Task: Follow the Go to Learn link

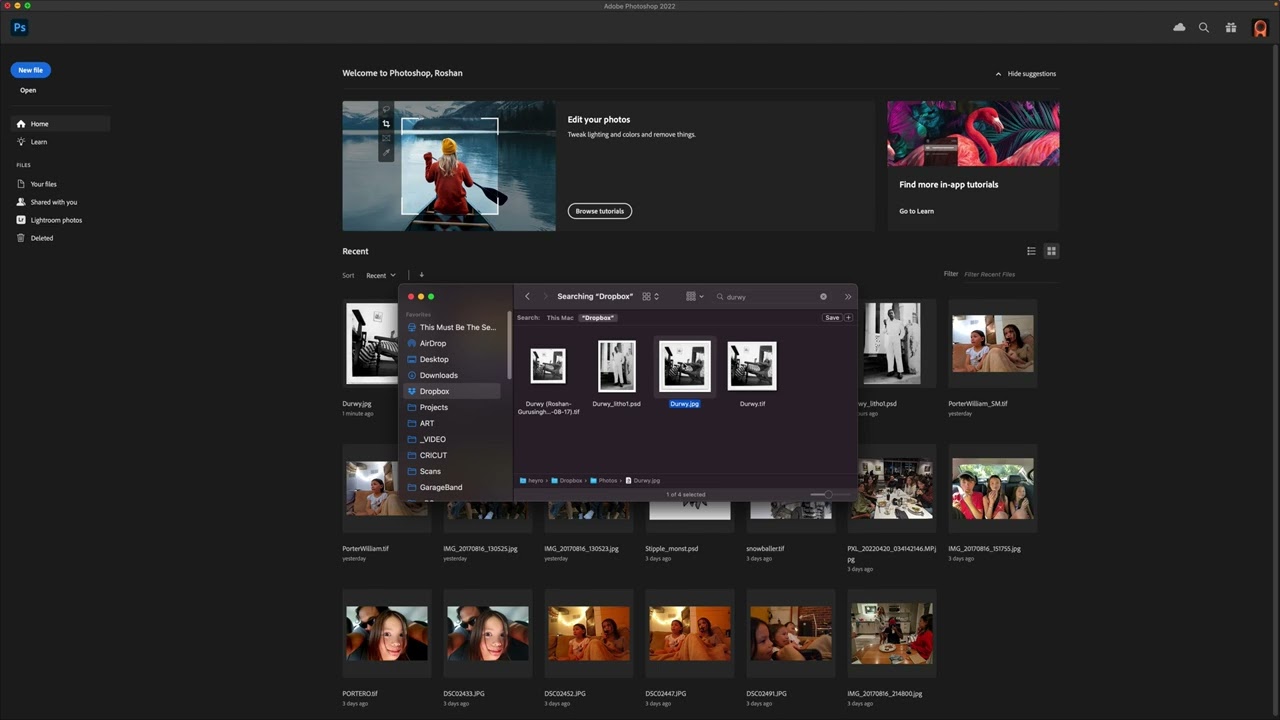Action: 916,211
